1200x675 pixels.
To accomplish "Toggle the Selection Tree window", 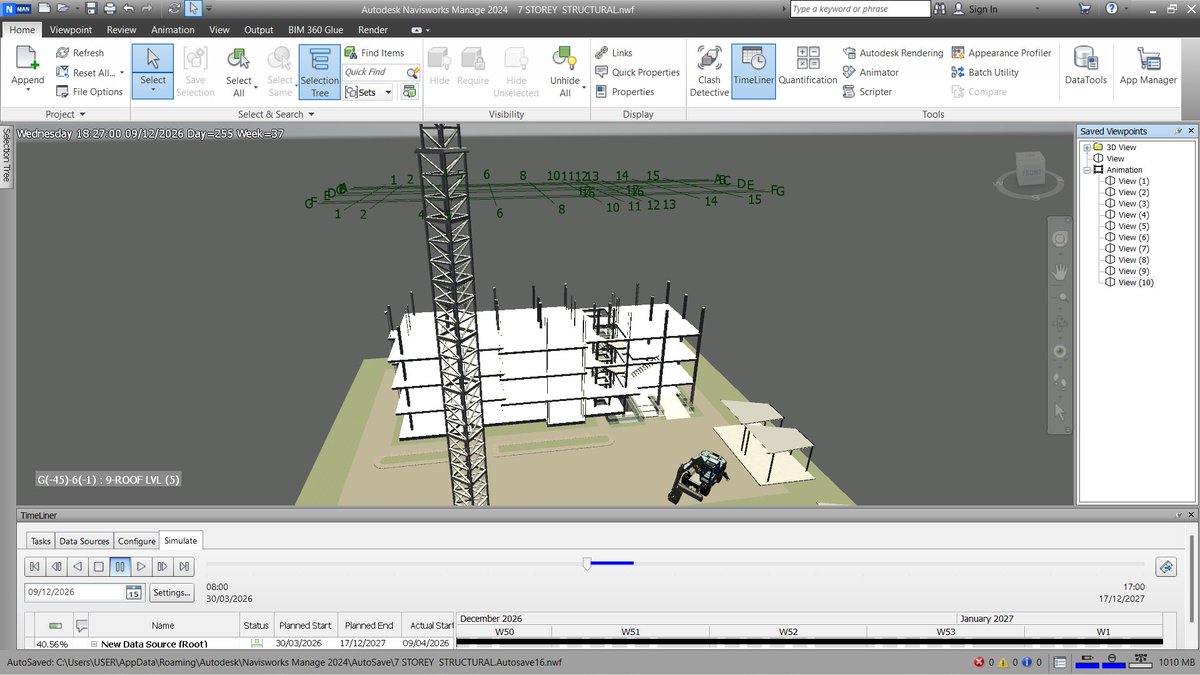I will (320, 71).
